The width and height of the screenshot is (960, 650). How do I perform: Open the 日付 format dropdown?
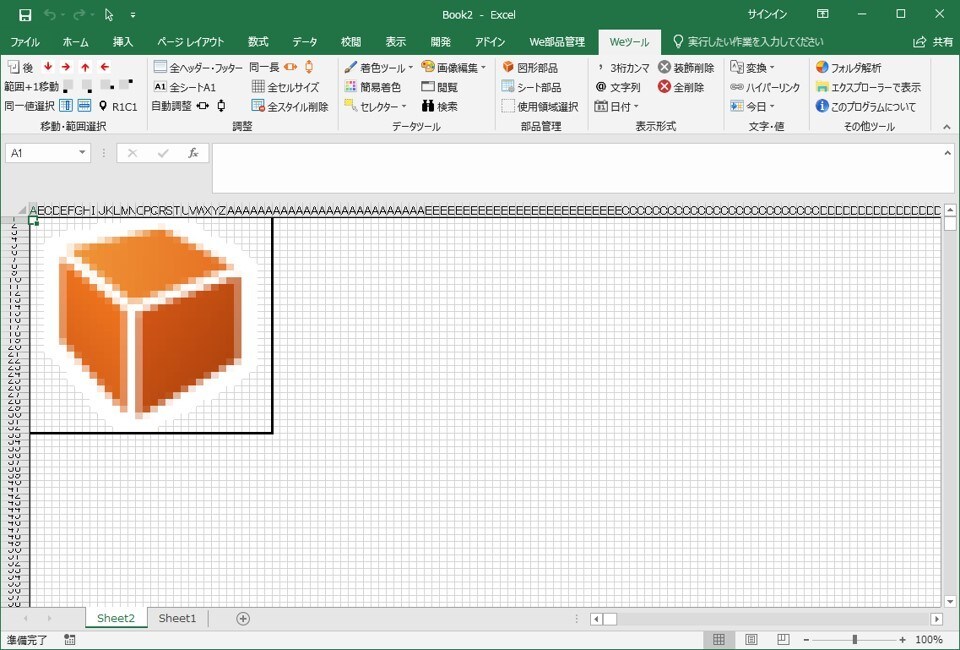pyautogui.click(x=617, y=106)
